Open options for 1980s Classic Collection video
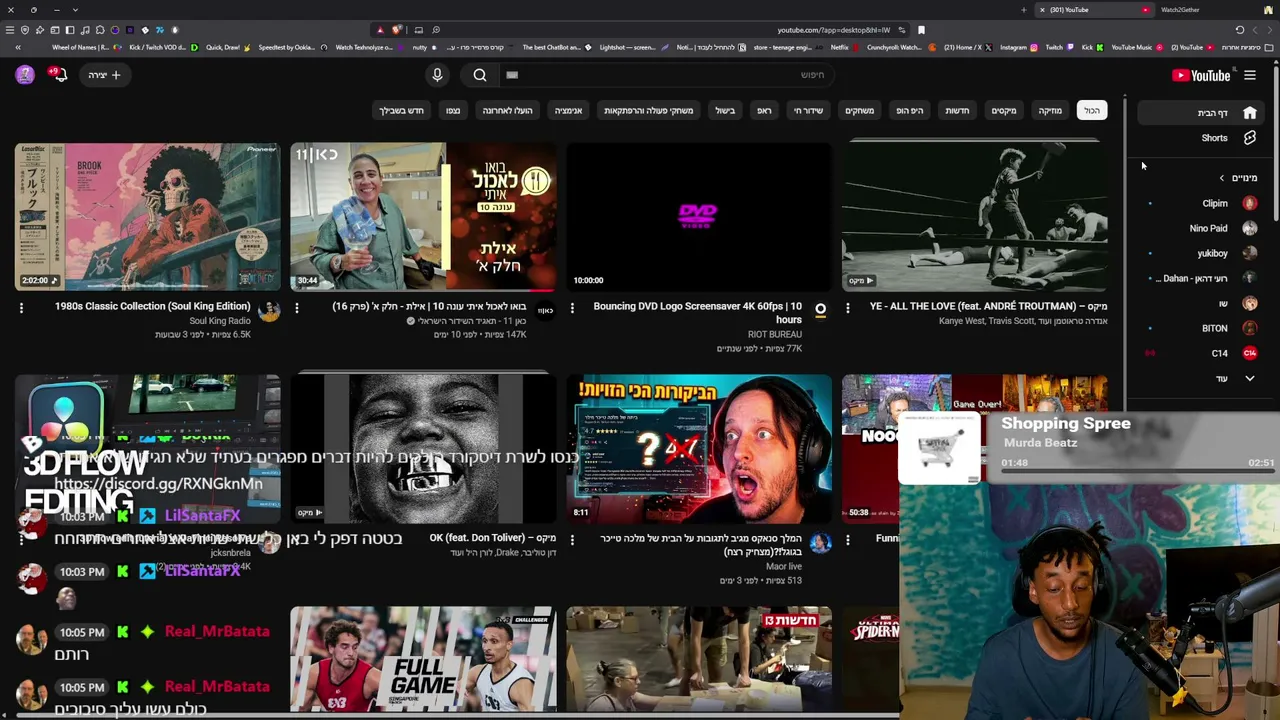This screenshot has height=720, width=1280. [21, 308]
